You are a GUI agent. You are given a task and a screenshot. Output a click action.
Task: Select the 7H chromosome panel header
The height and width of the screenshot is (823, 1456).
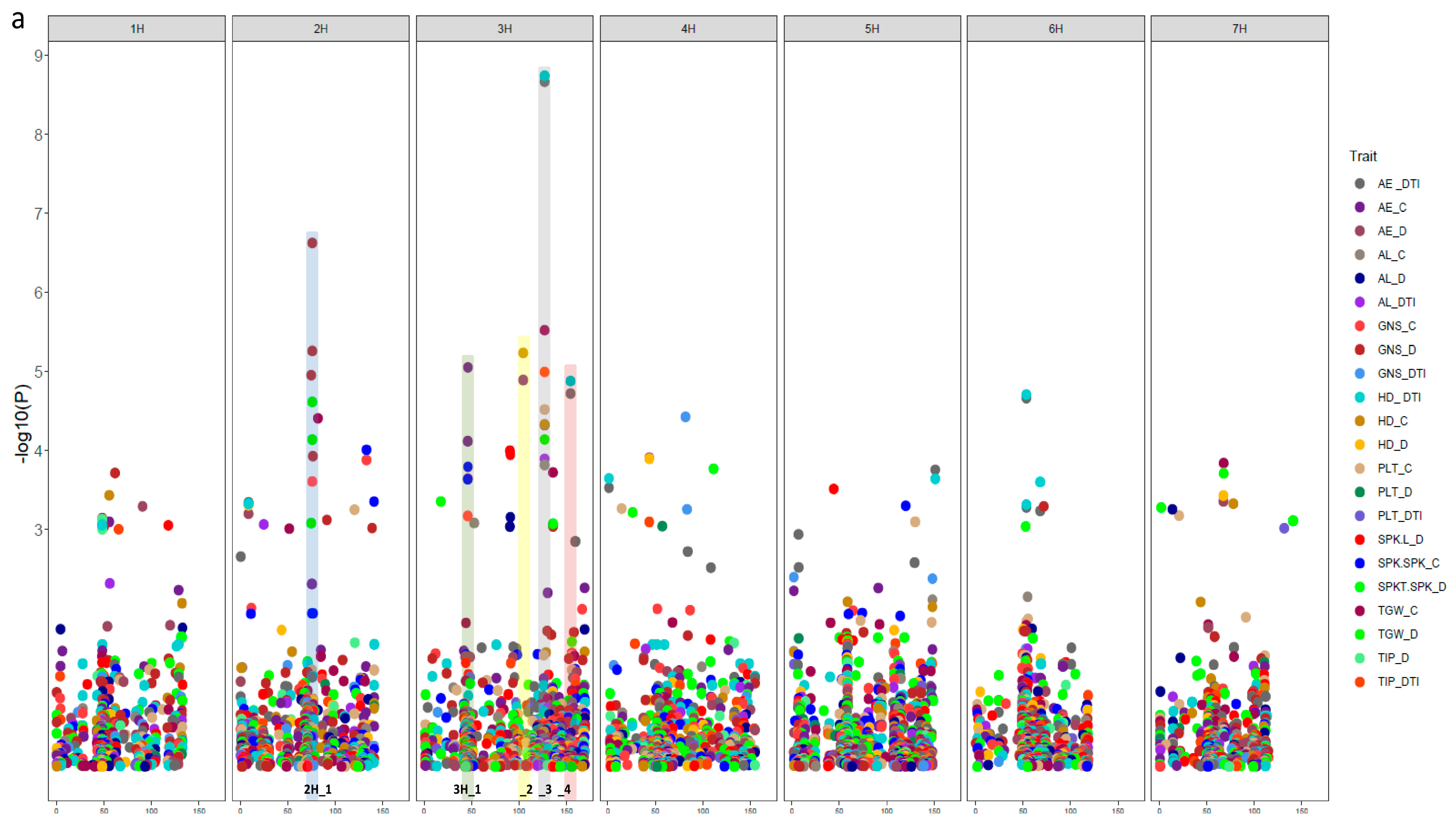coord(1239,29)
